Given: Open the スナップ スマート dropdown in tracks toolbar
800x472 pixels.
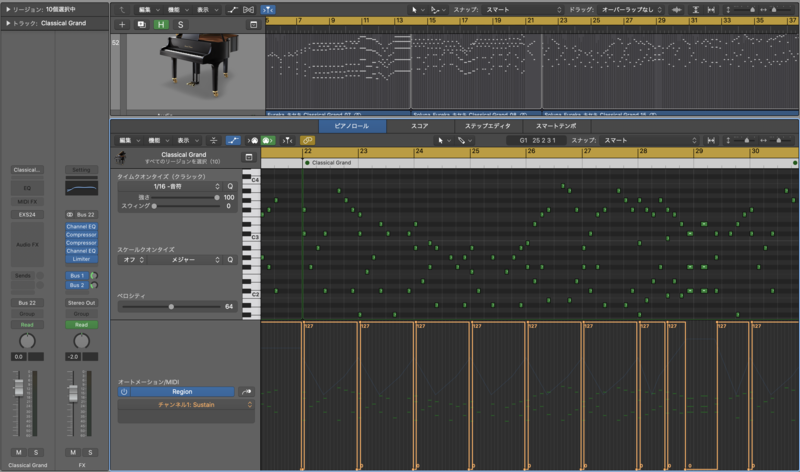Looking at the screenshot, I should [x=522, y=10].
